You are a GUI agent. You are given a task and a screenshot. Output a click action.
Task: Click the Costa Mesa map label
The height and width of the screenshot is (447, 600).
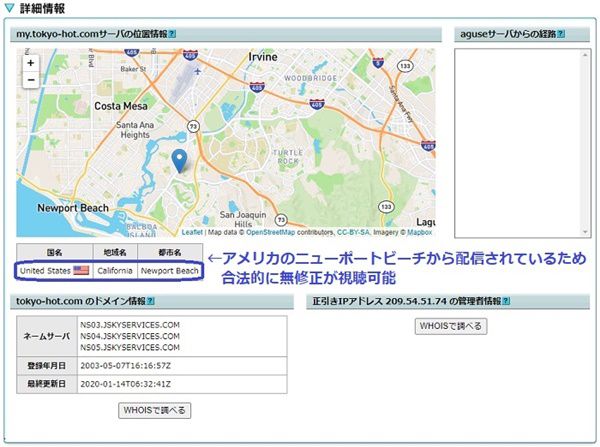tap(121, 106)
